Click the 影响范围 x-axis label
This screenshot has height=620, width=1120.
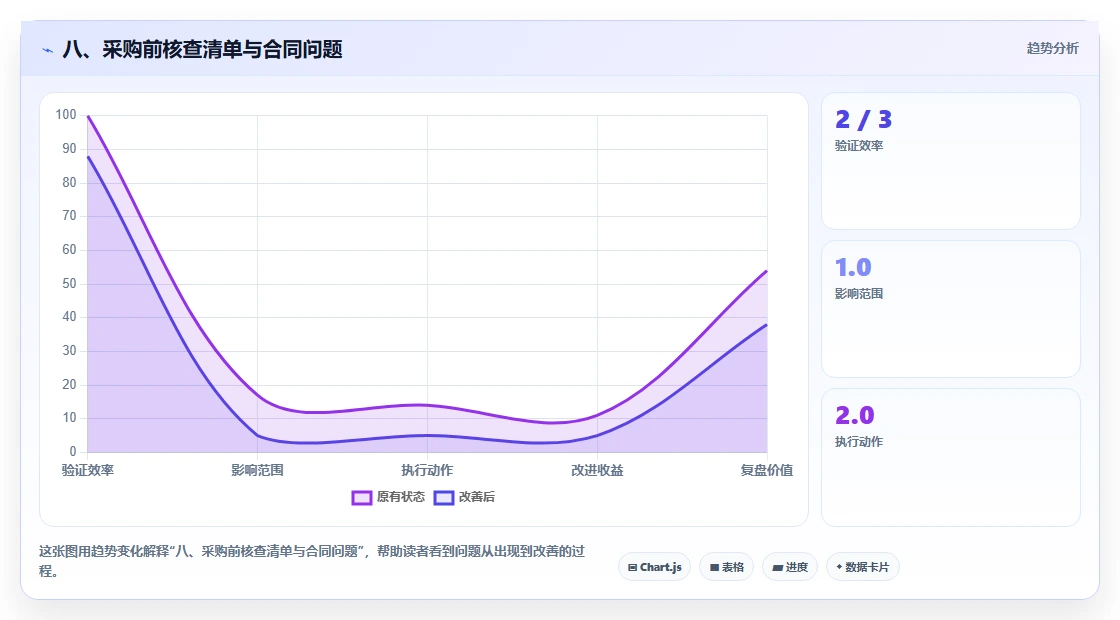tap(257, 470)
